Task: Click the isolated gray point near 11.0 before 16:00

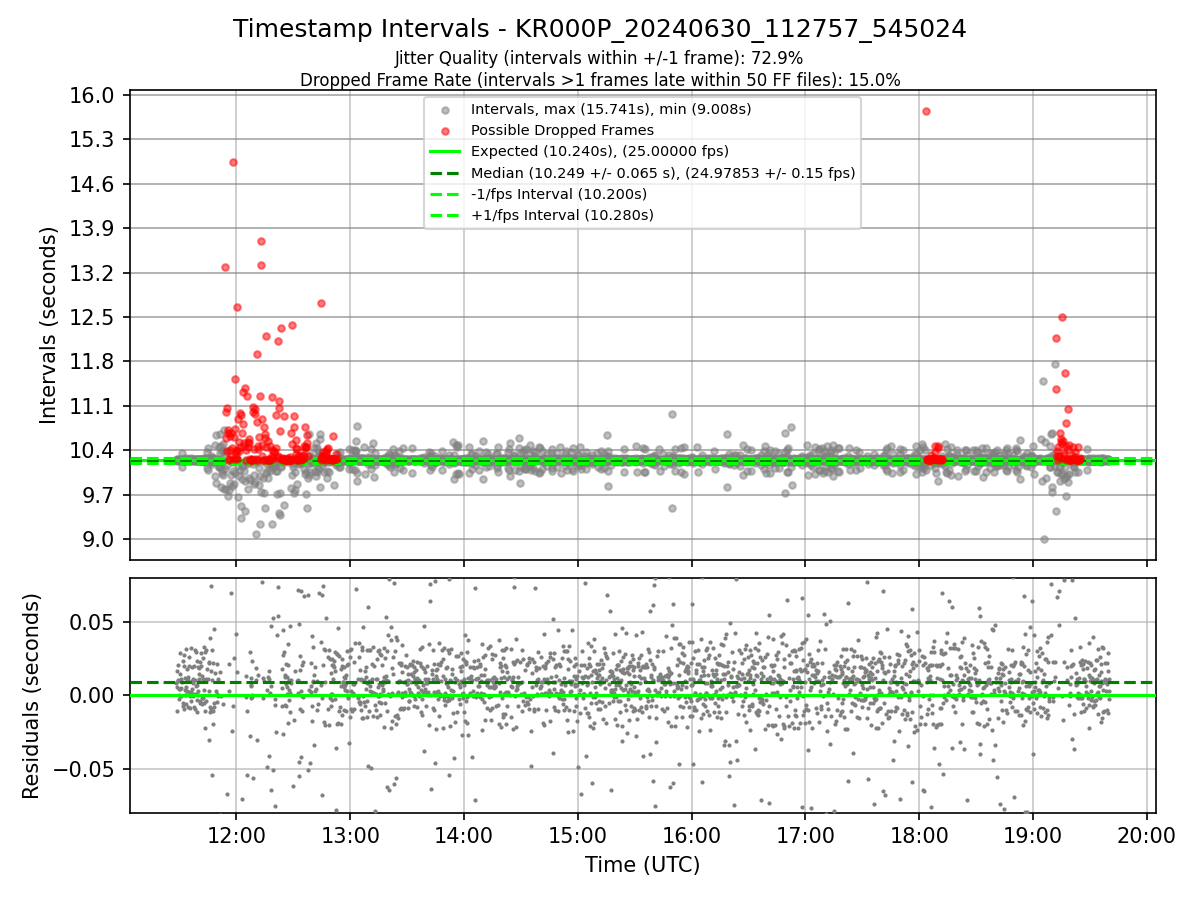Action: pos(672,414)
